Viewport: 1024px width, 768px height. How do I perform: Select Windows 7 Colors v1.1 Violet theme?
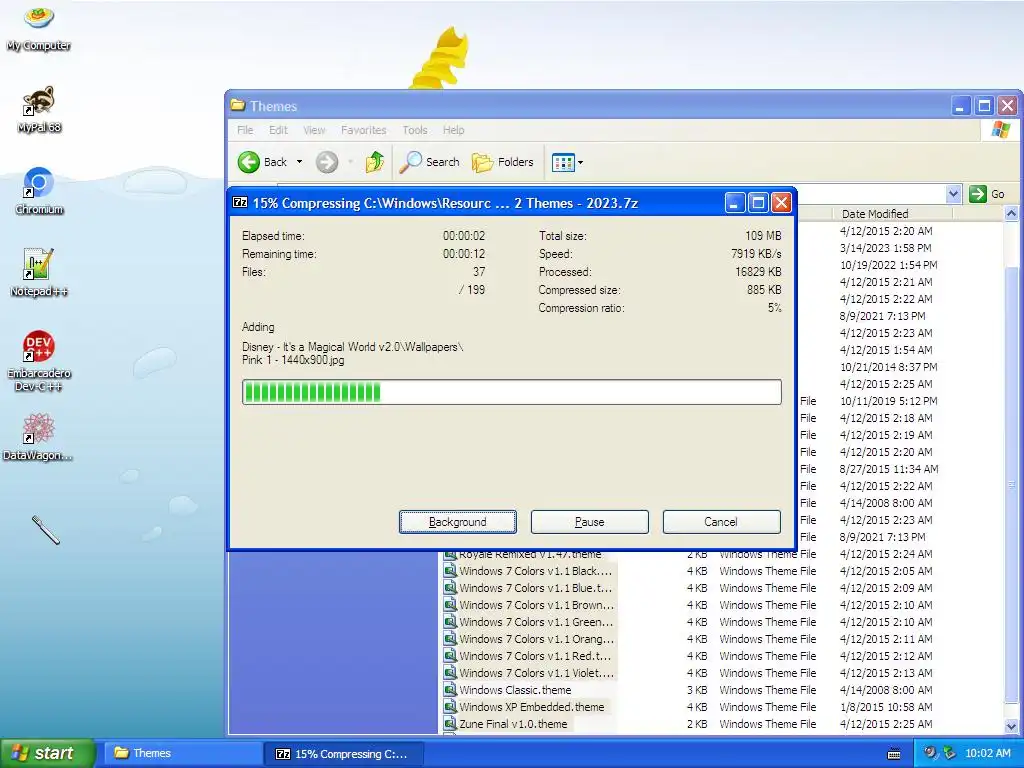click(536, 673)
